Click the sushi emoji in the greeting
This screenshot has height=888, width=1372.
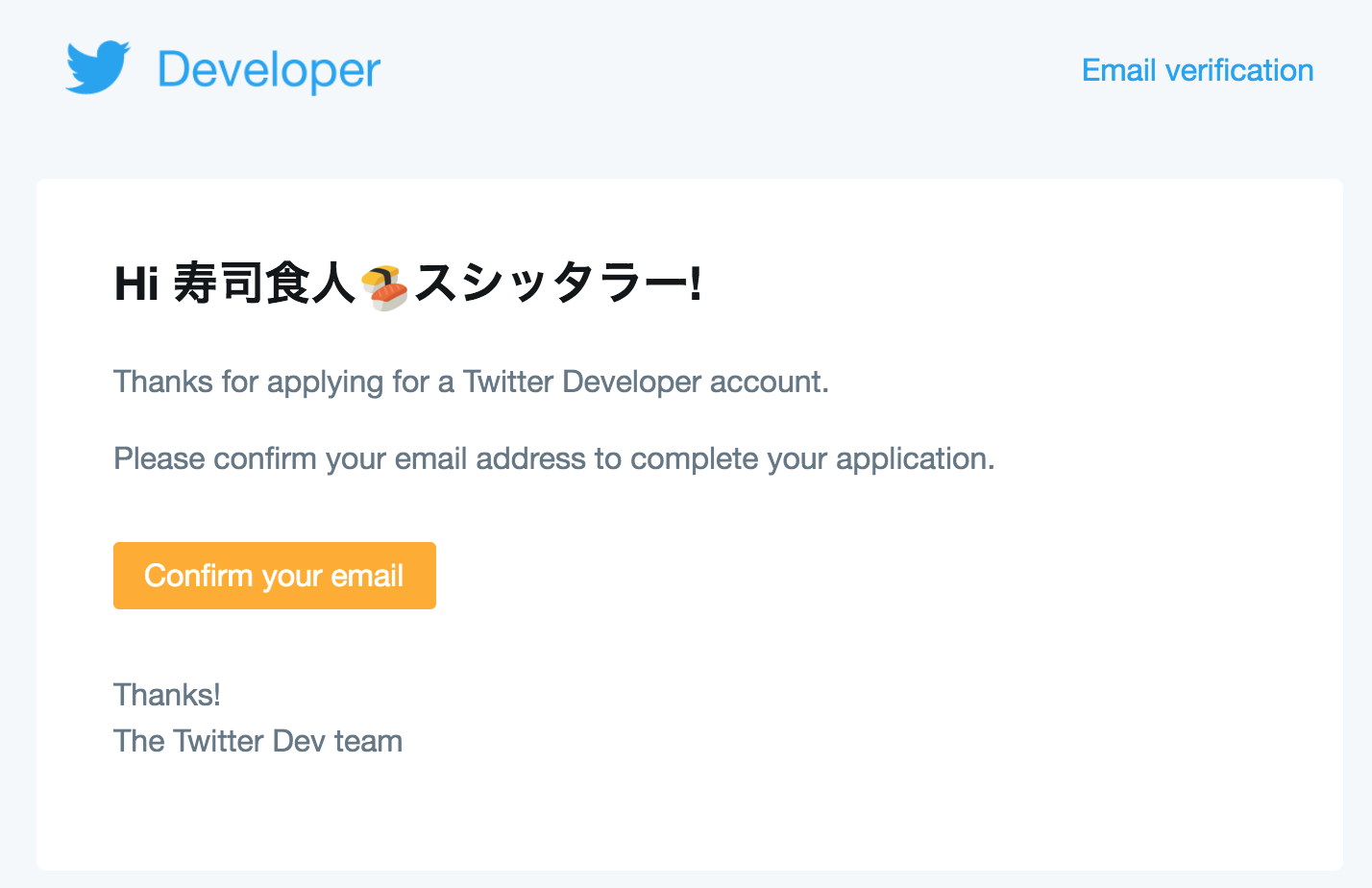[x=384, y=286]
